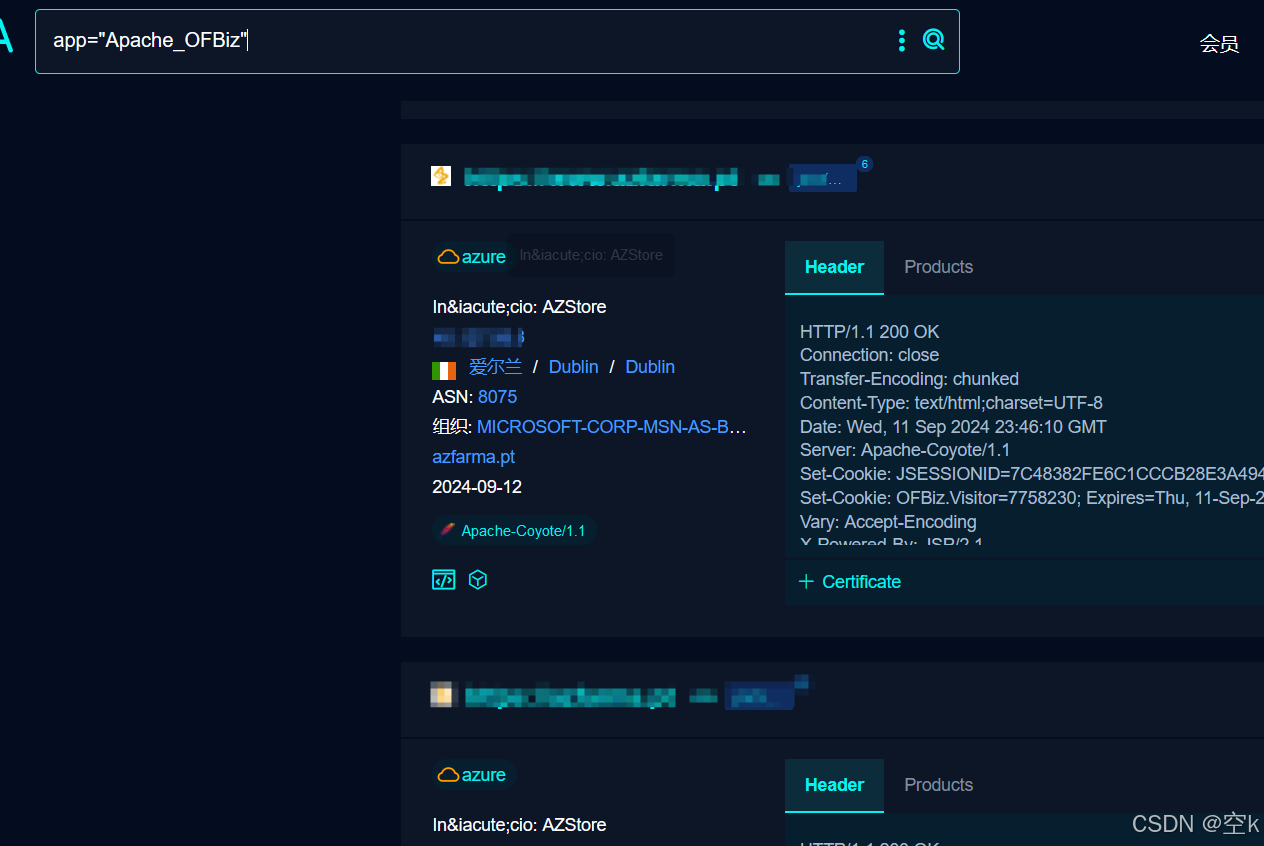Screen dimensions: 1264x846
Task: Open the website source code icon
Action: [x=443, y=580]
